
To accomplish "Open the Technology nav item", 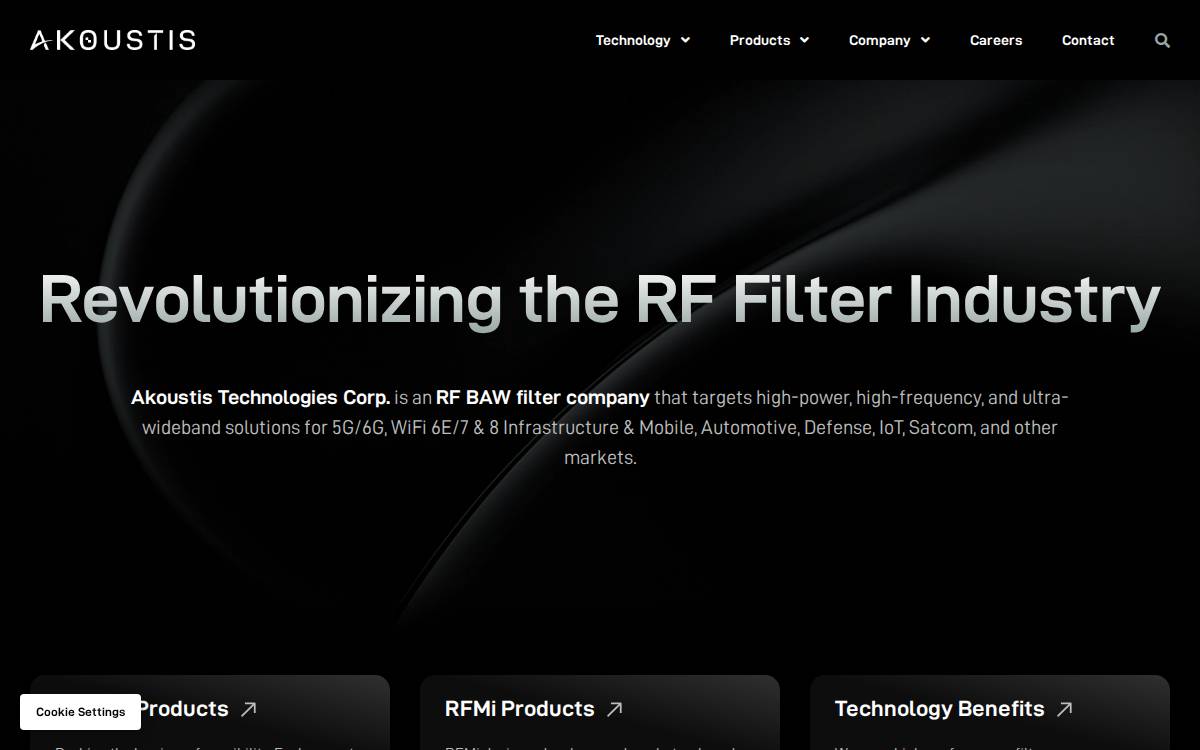I will tap(633, 40).
